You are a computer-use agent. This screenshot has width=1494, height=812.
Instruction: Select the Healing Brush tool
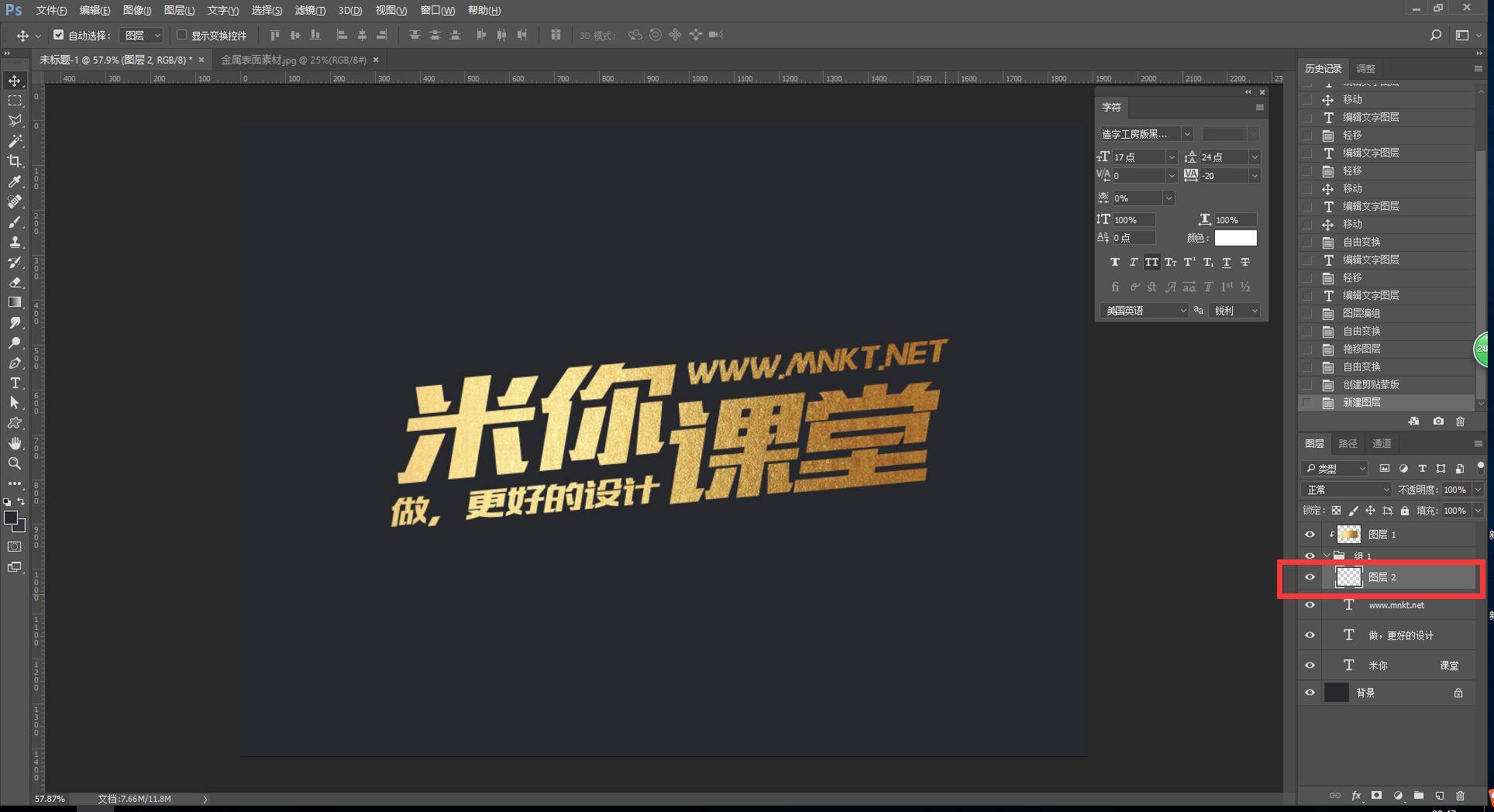[15, 201]
